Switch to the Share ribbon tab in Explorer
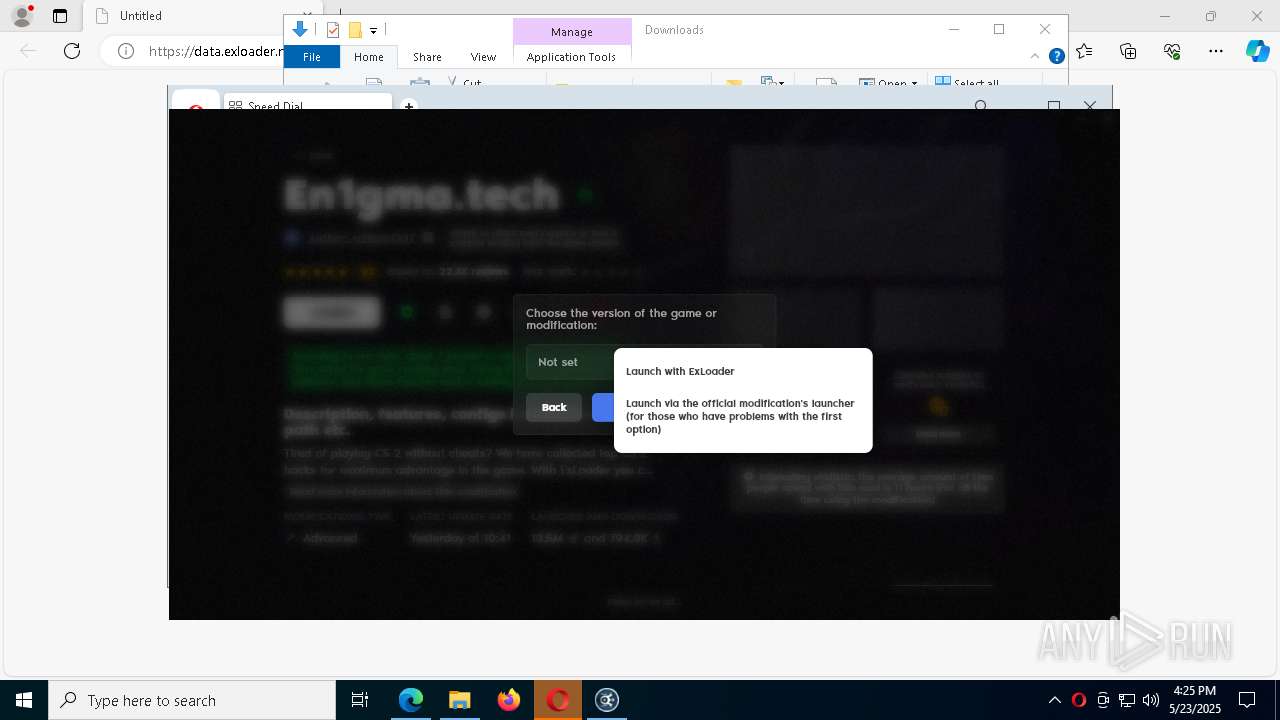The width and height of the screenshot is (1280, 720). pyautogui.click(x=427, y=57)
